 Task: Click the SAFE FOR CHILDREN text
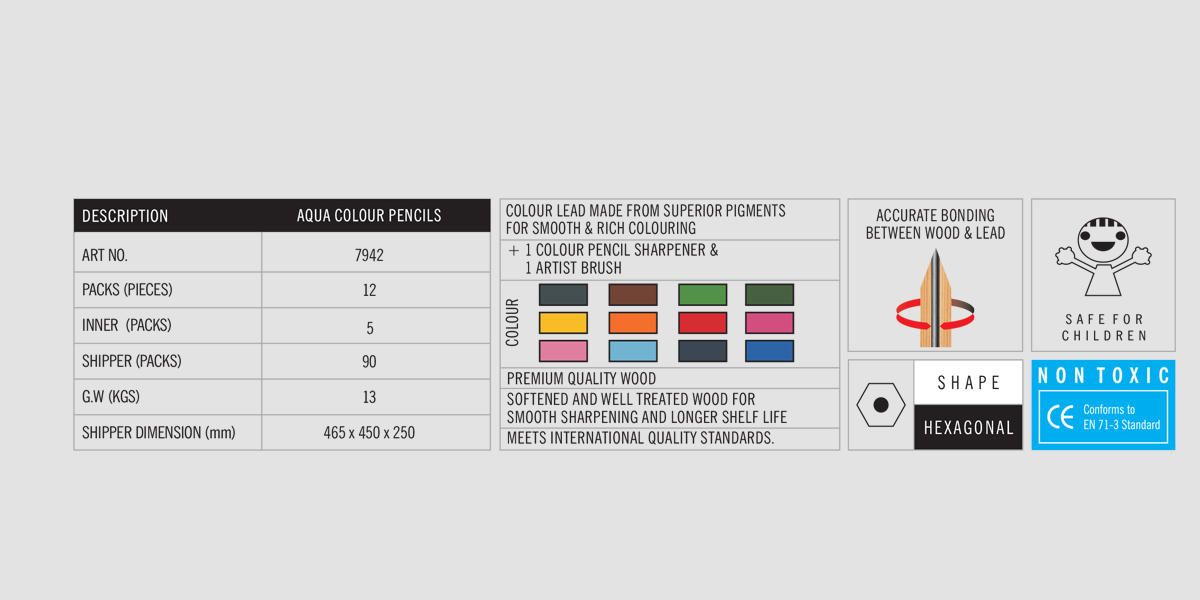tap(1103, 328)
